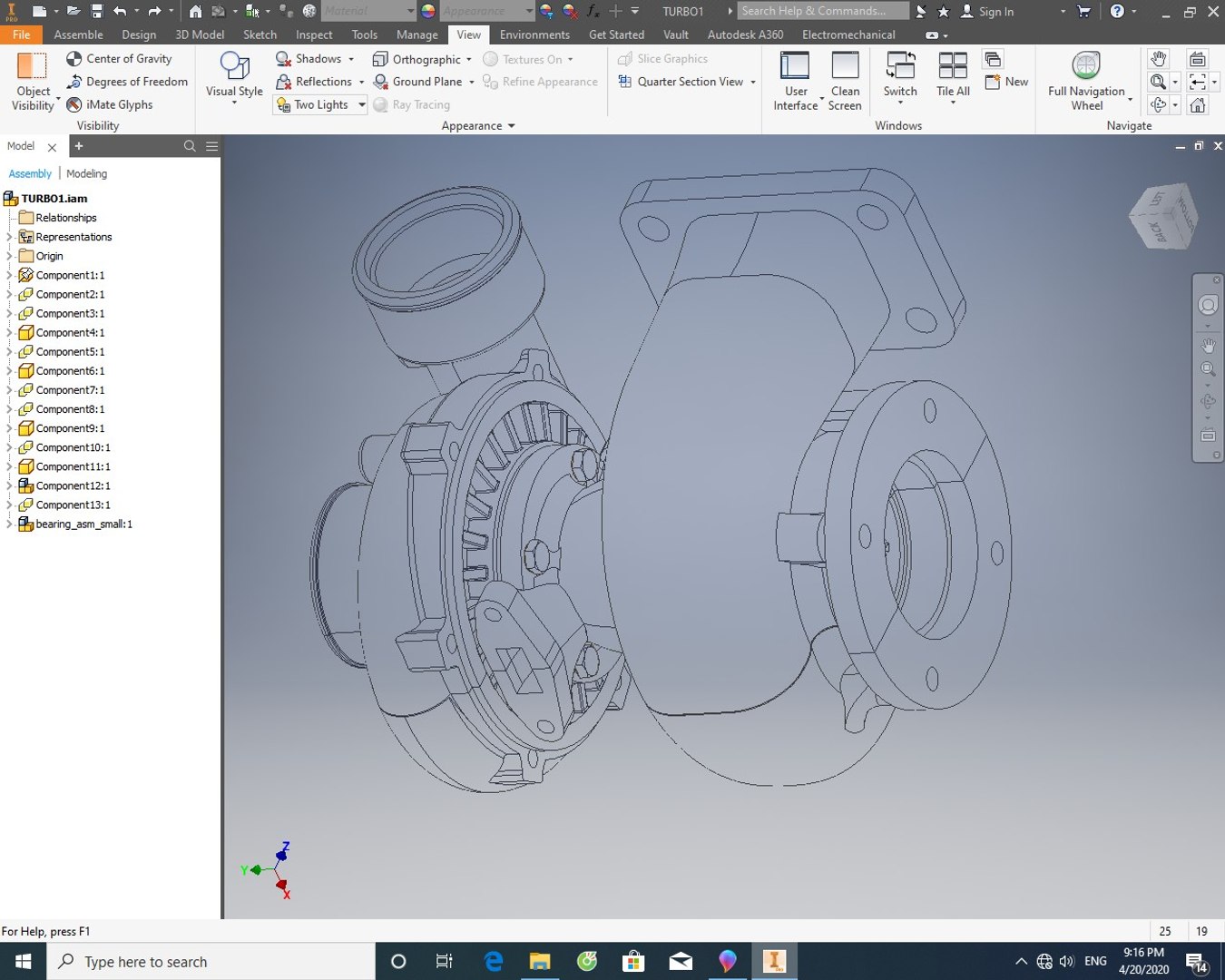Screen dimensions: 1225x980
Task: Click the Switch windows button
Action: (900, 77)
